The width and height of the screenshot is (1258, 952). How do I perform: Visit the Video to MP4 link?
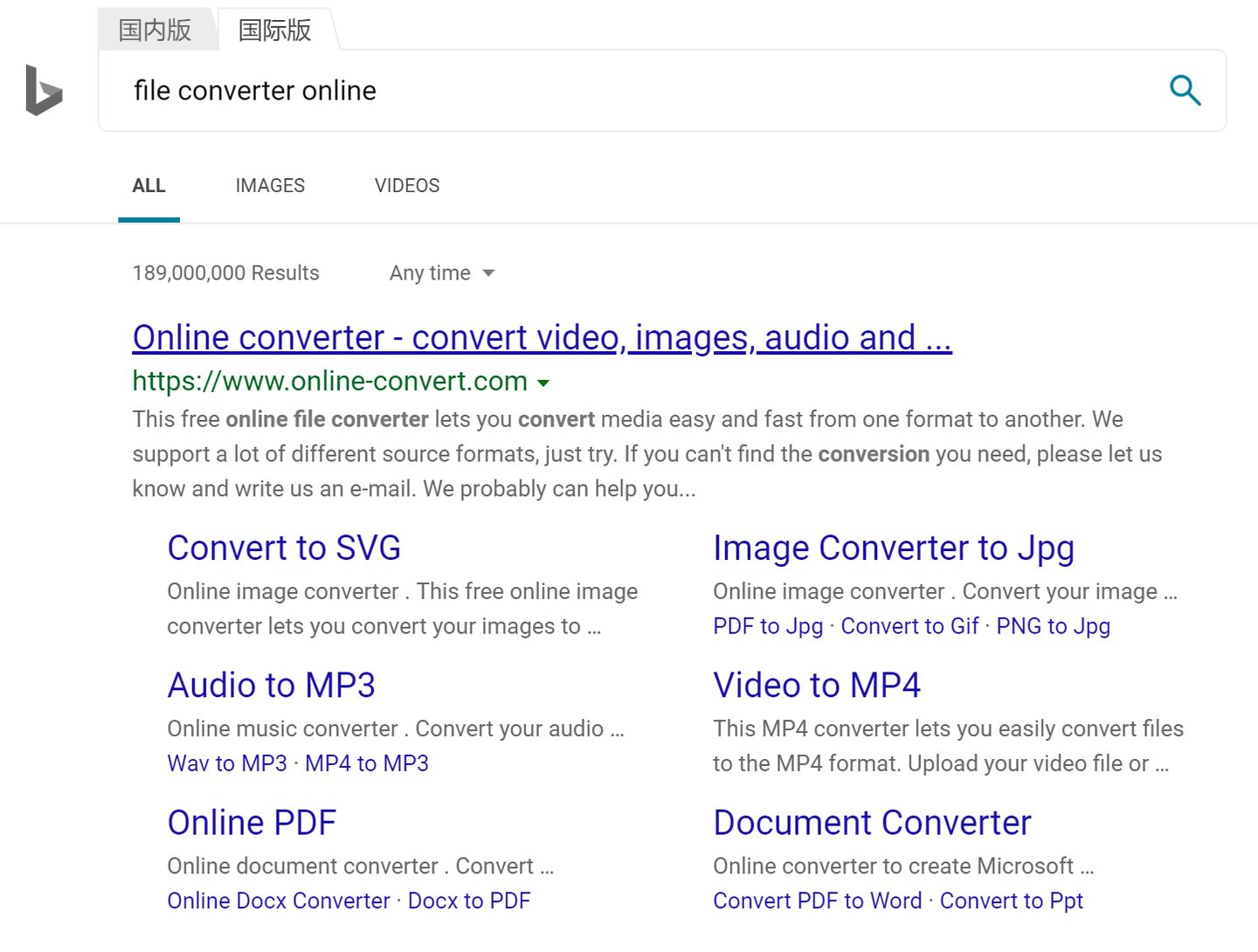[x=816, y=685]
